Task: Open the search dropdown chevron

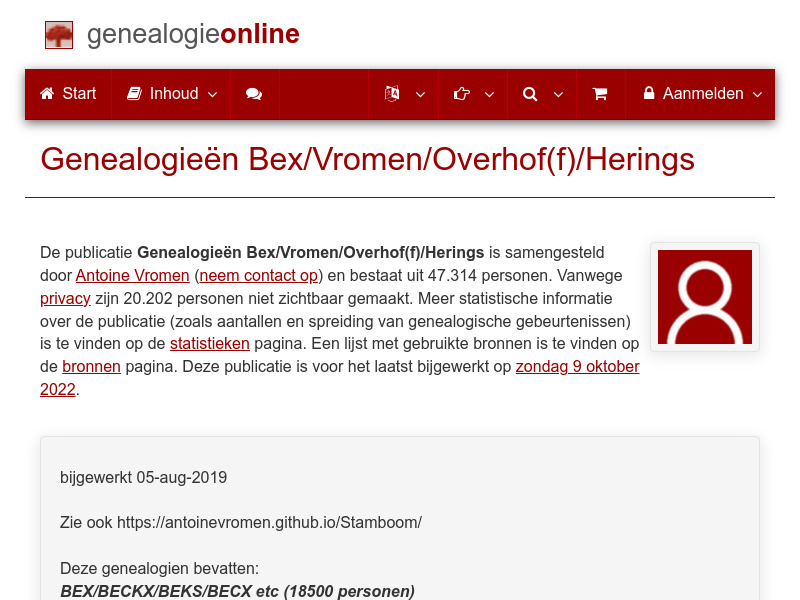Action: [558, 95]
